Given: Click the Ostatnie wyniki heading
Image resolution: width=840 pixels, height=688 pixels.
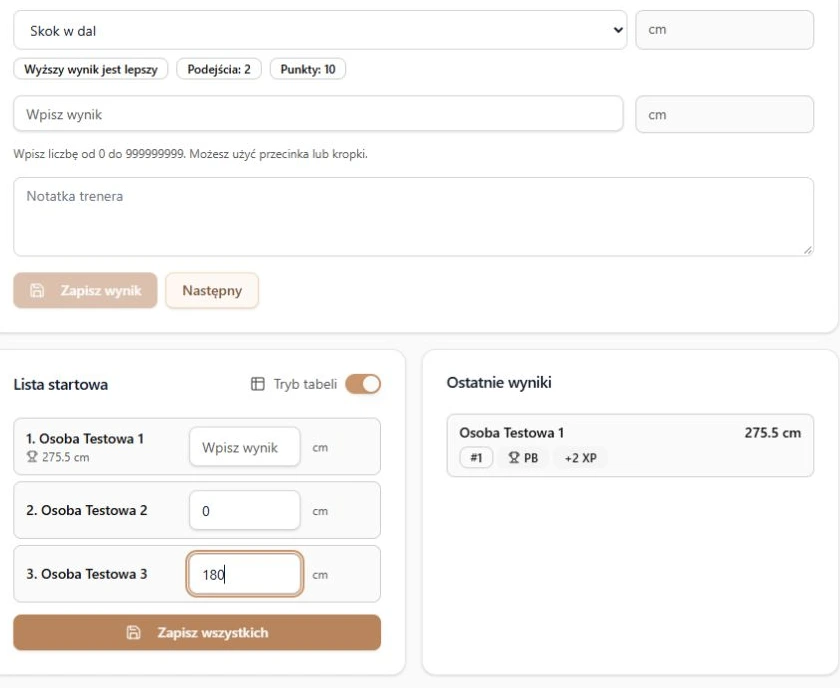Looking at the screenshot, I should point(499,383).
